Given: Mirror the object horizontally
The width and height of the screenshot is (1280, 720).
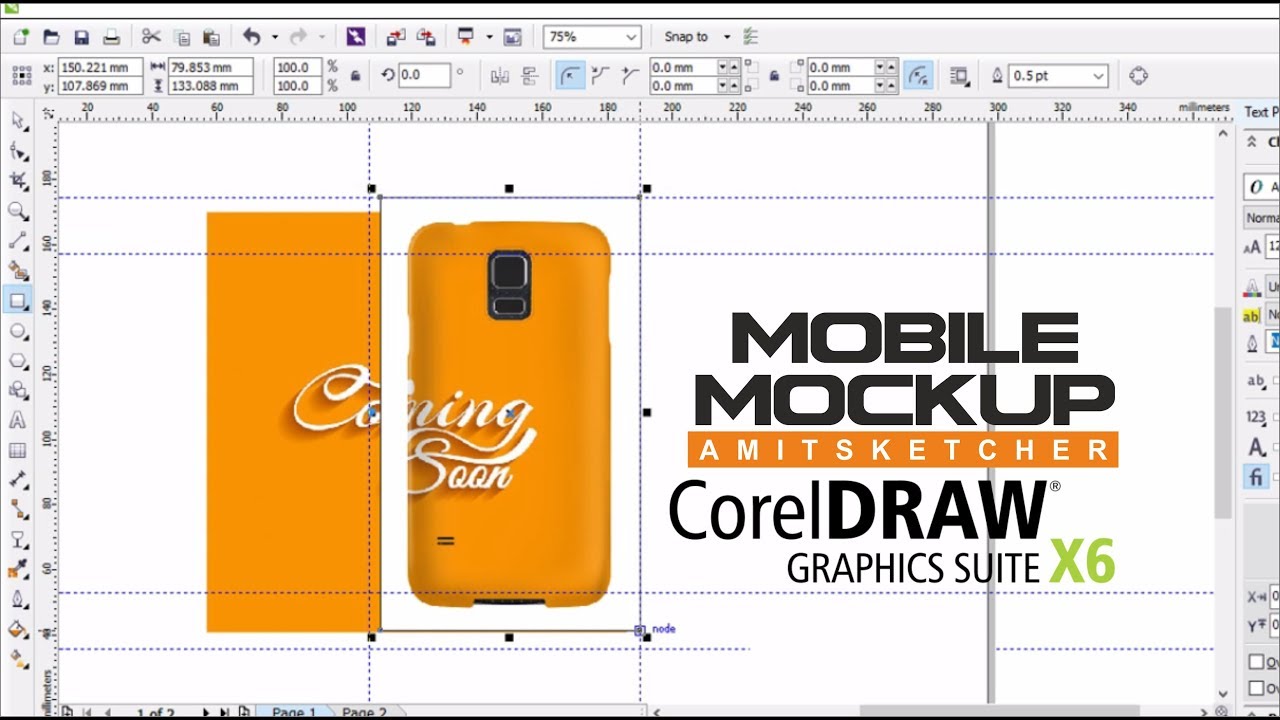Looking at the screenshot, I should point(500,76).
